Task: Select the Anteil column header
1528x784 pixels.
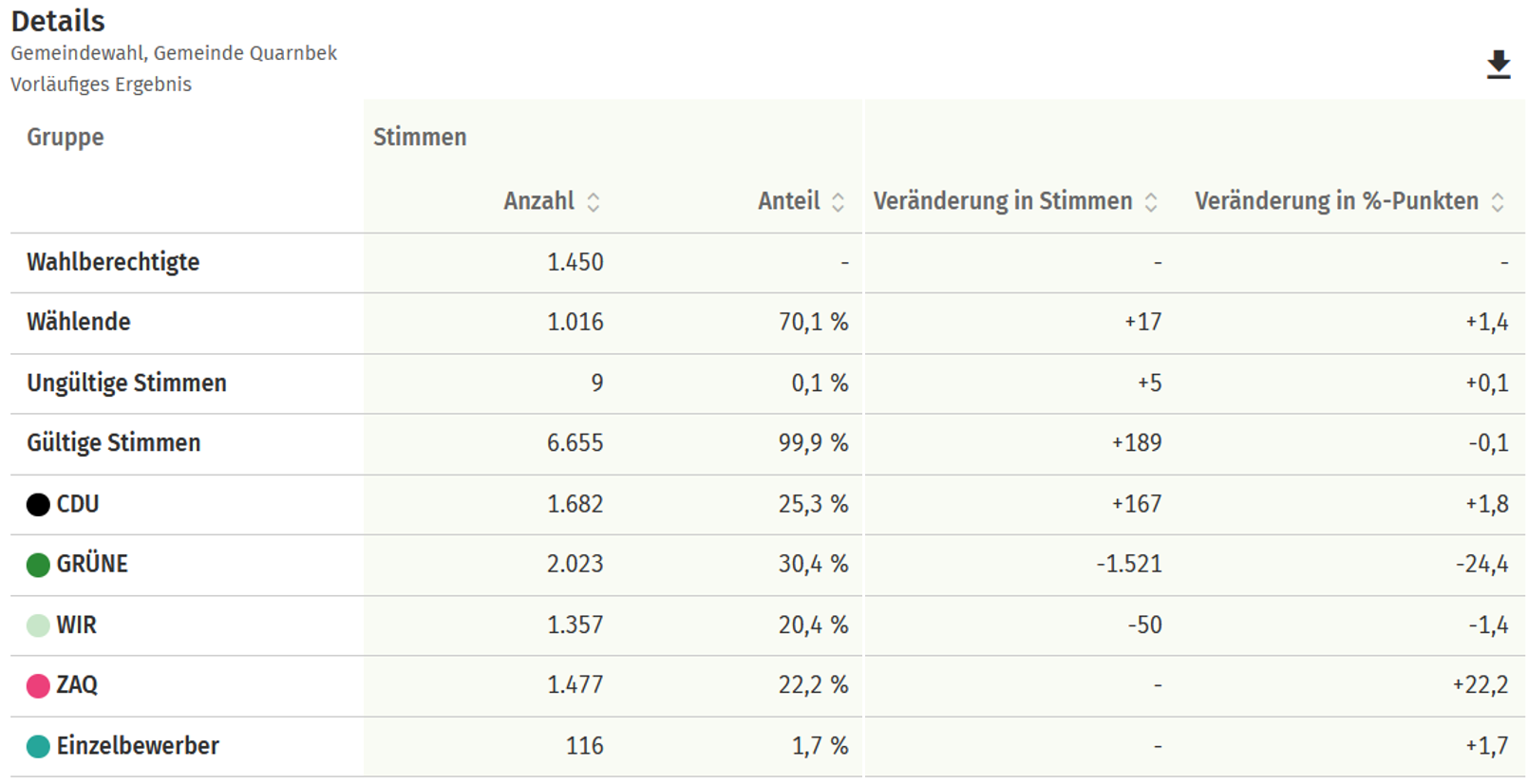Action: click(788, 201)
